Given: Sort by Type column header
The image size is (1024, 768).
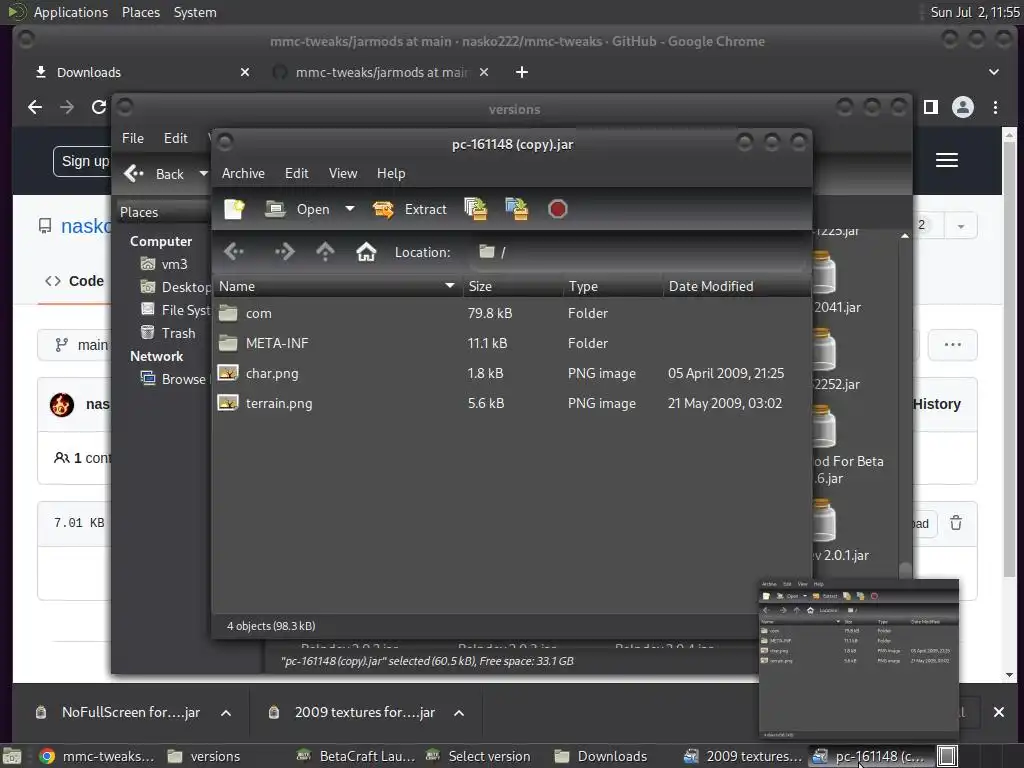Looking at the screenshot, I should tap(613, 286).
